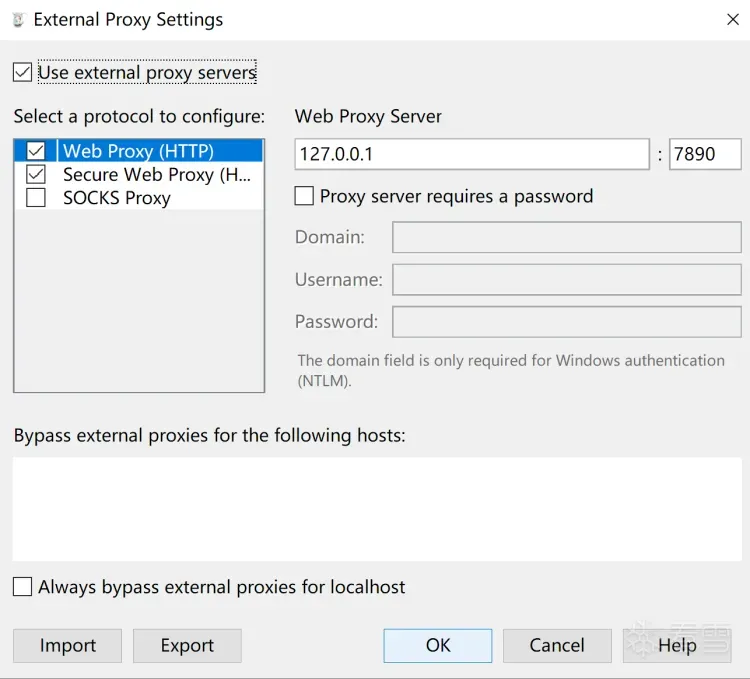Confirm settings with the OK button
The width and height of the screenshot is (750, 679).
pos(438,646)
